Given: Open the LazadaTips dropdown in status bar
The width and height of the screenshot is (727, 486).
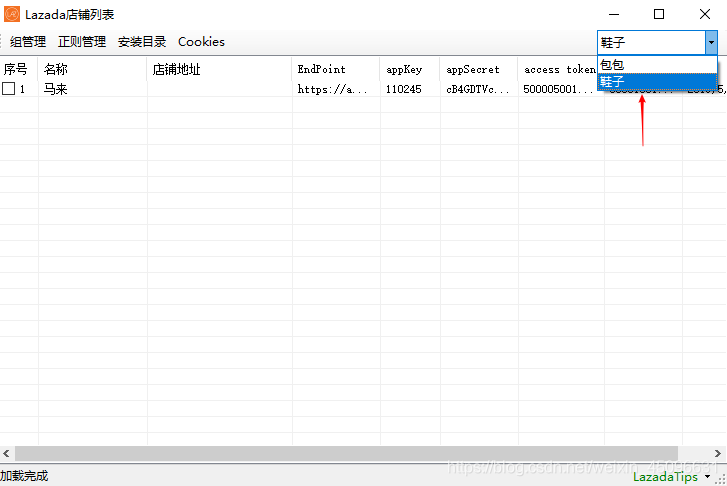Looking at the screenshot, I should coord(671,477).
